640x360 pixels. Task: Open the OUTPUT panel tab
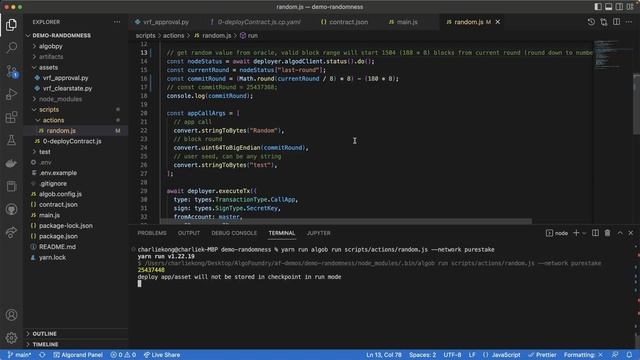(189, 233)
